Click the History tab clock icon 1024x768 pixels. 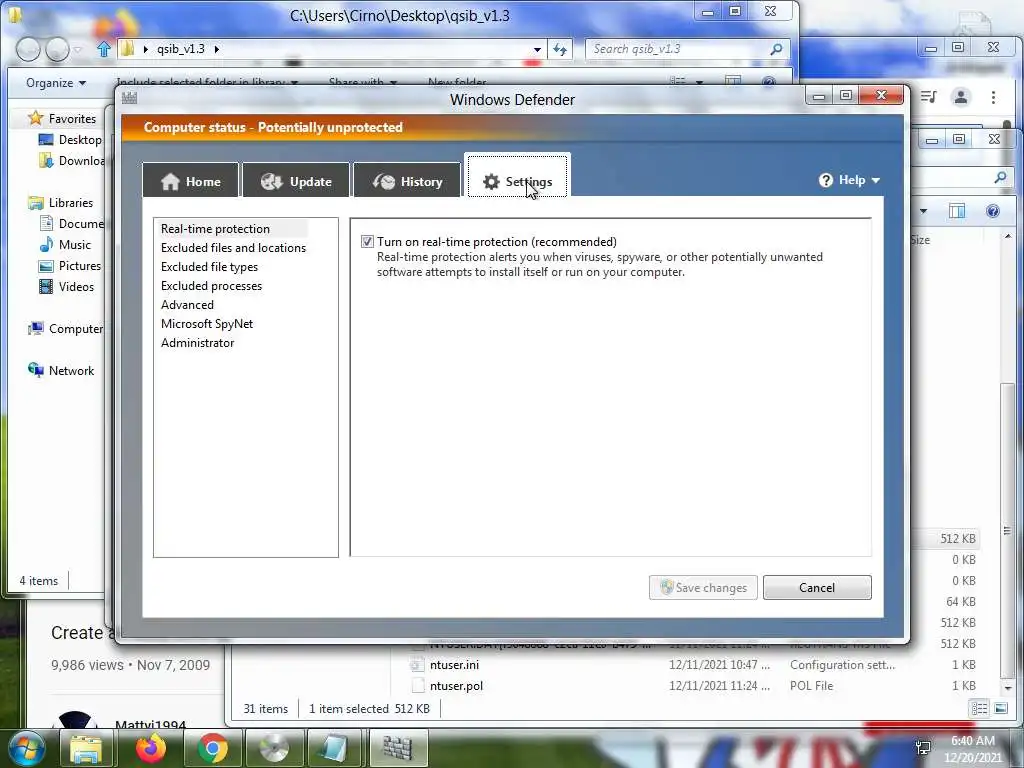384,182
